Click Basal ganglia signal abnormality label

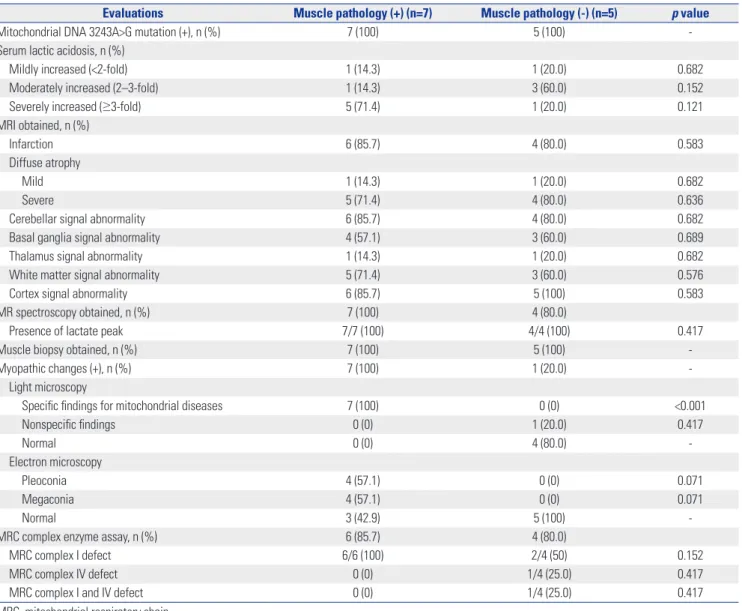pyautogui.click(x=85, y=238)
